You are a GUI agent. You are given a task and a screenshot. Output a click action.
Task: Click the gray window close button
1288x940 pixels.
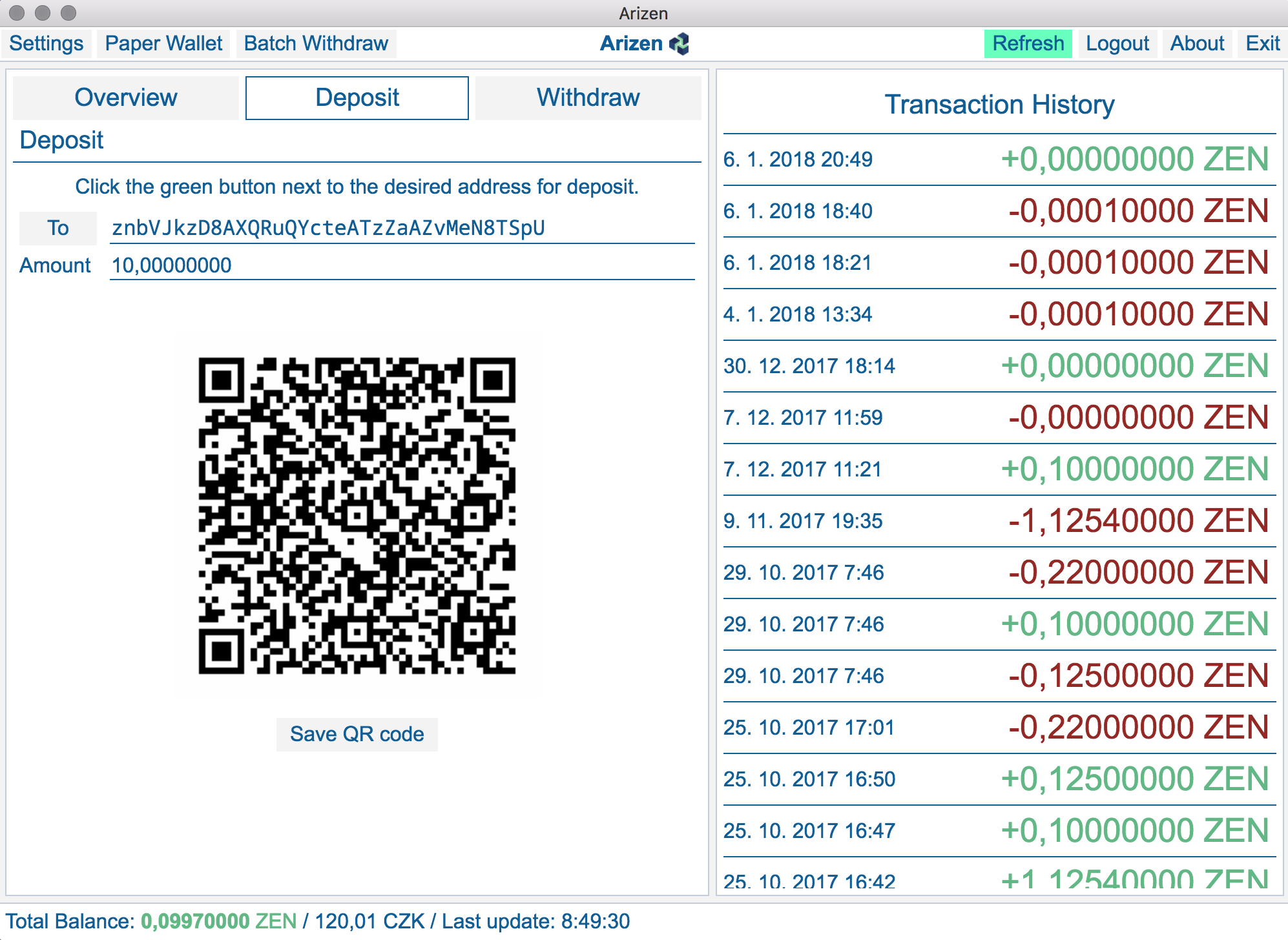tap(17, 12)
